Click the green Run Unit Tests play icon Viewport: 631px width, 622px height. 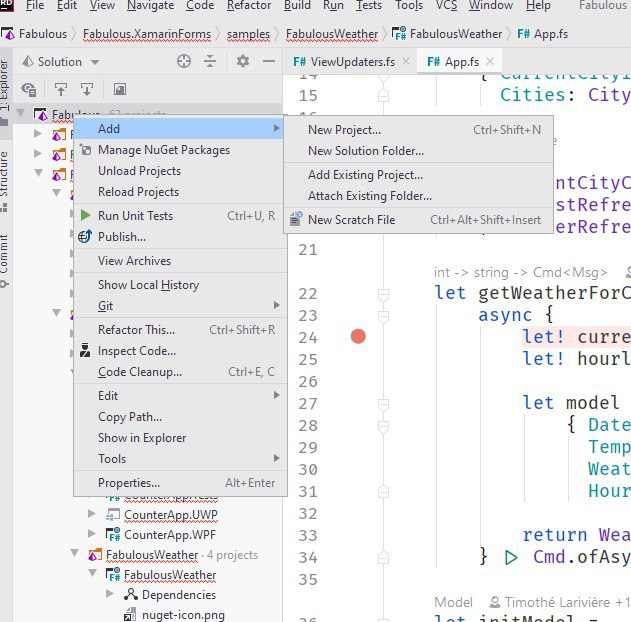[x=85, y=215]
